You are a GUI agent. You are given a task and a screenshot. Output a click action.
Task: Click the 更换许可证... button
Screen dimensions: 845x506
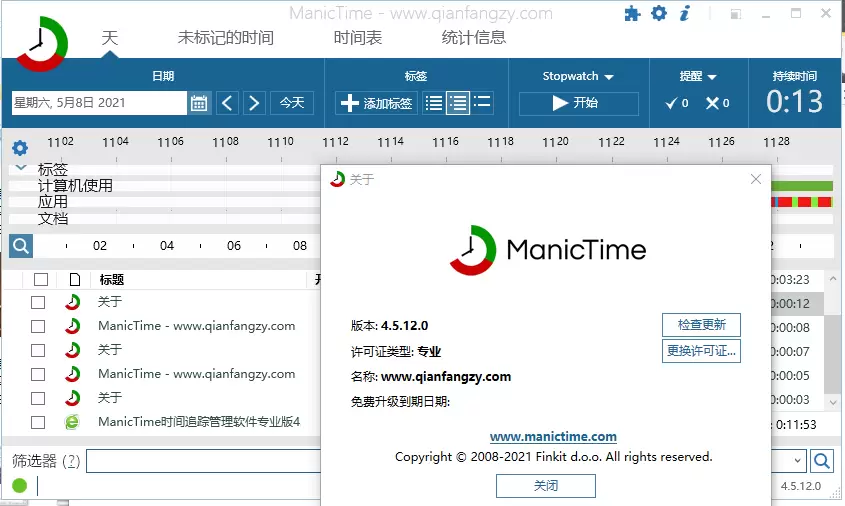pos(701,351)
